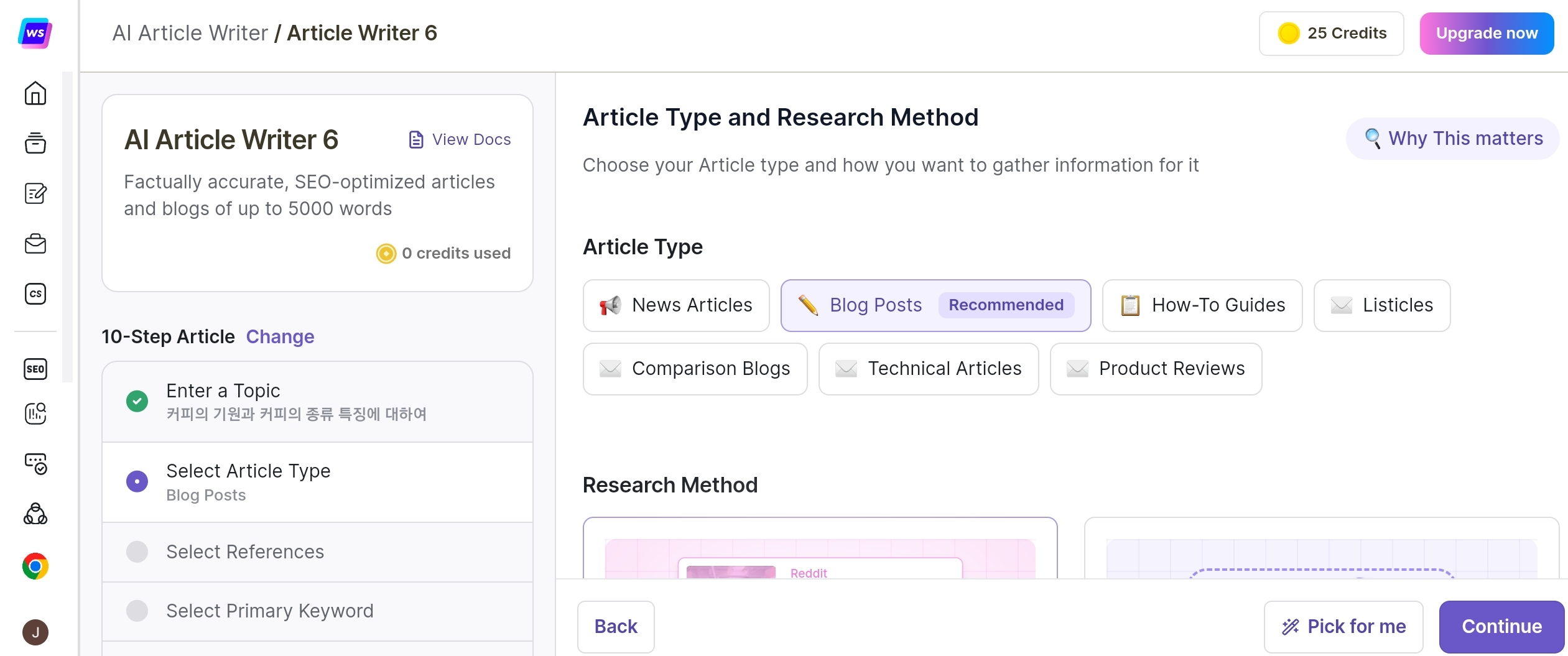Select the News Articles type

pyautogui.click(x=676, y=305)
